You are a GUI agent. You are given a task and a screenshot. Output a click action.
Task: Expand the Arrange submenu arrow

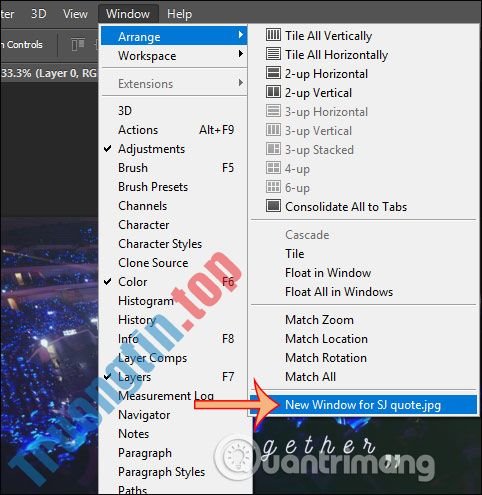tap(241, 35)
